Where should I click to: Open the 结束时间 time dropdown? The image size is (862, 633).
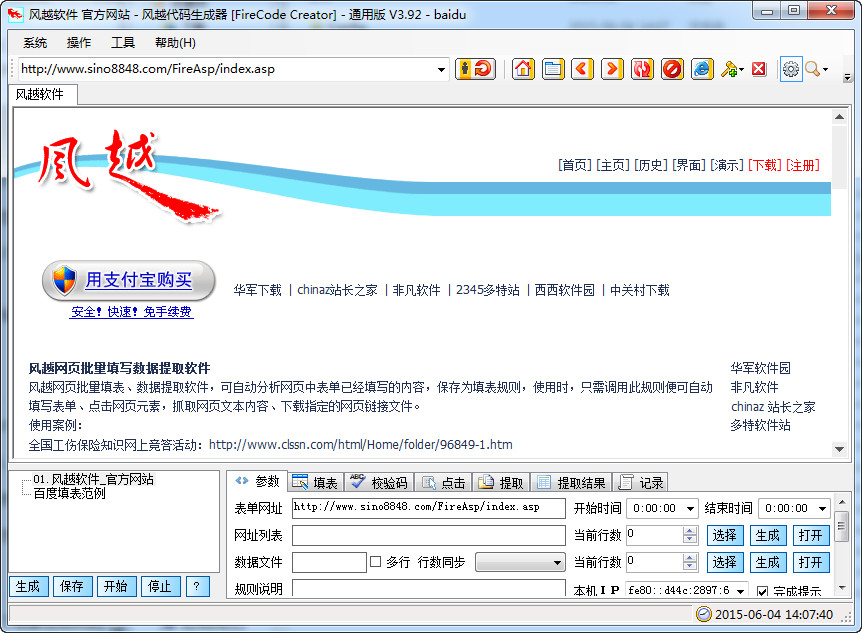pos(820,508)
